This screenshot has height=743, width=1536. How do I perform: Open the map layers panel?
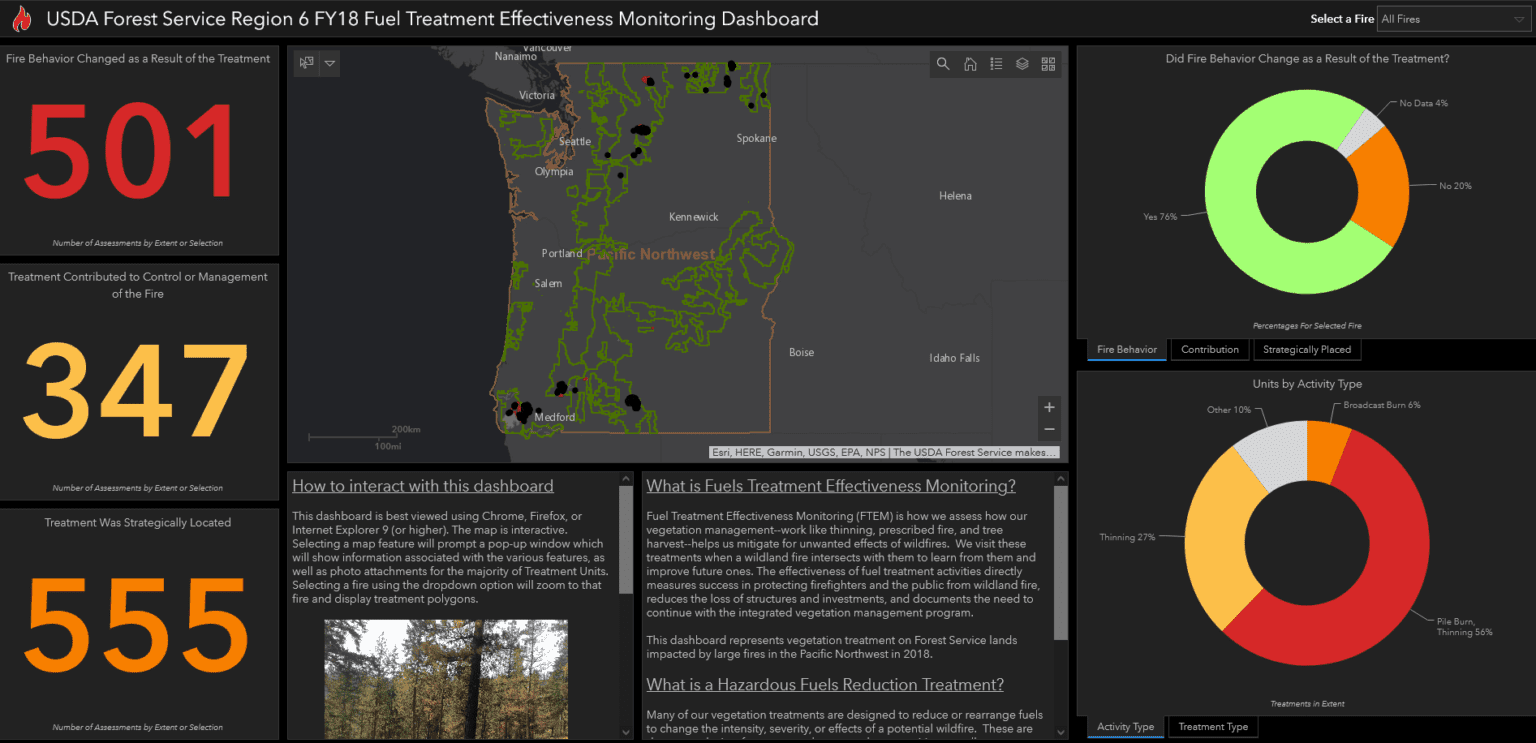point(1022,64)
